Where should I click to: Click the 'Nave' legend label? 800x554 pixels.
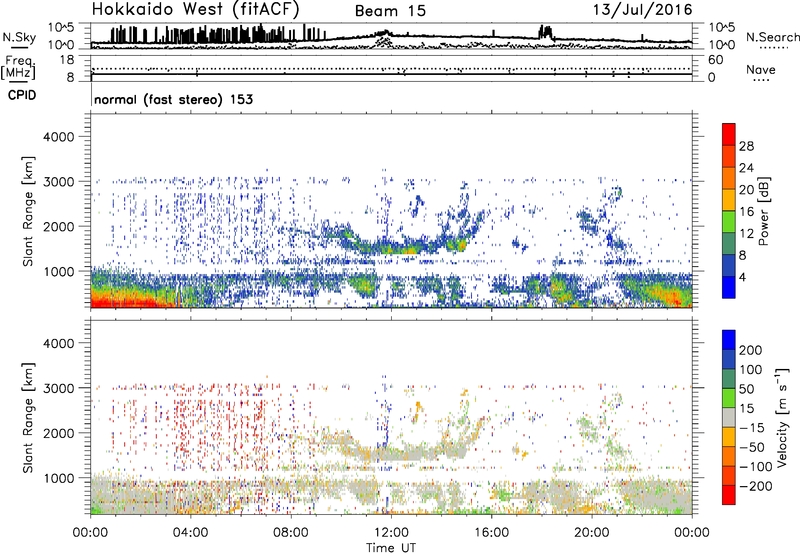[761, 69]
